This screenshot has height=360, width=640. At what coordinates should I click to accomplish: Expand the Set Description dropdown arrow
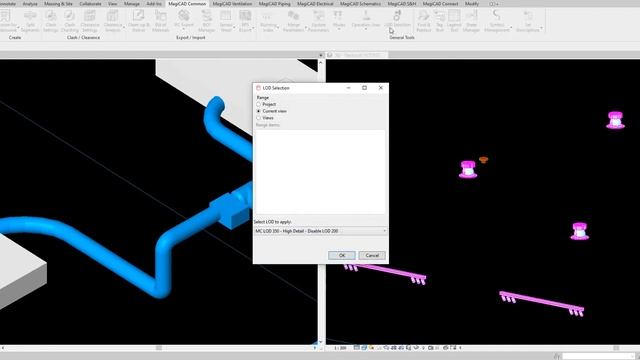542,29
